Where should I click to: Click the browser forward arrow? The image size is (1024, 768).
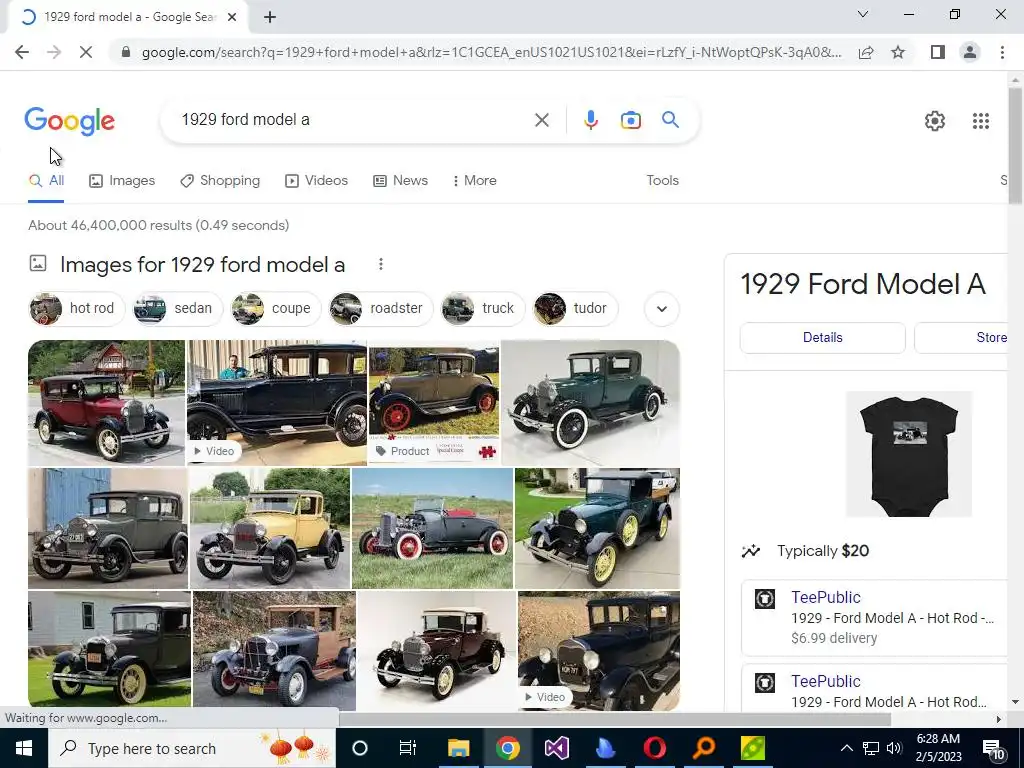coord(54,52)
